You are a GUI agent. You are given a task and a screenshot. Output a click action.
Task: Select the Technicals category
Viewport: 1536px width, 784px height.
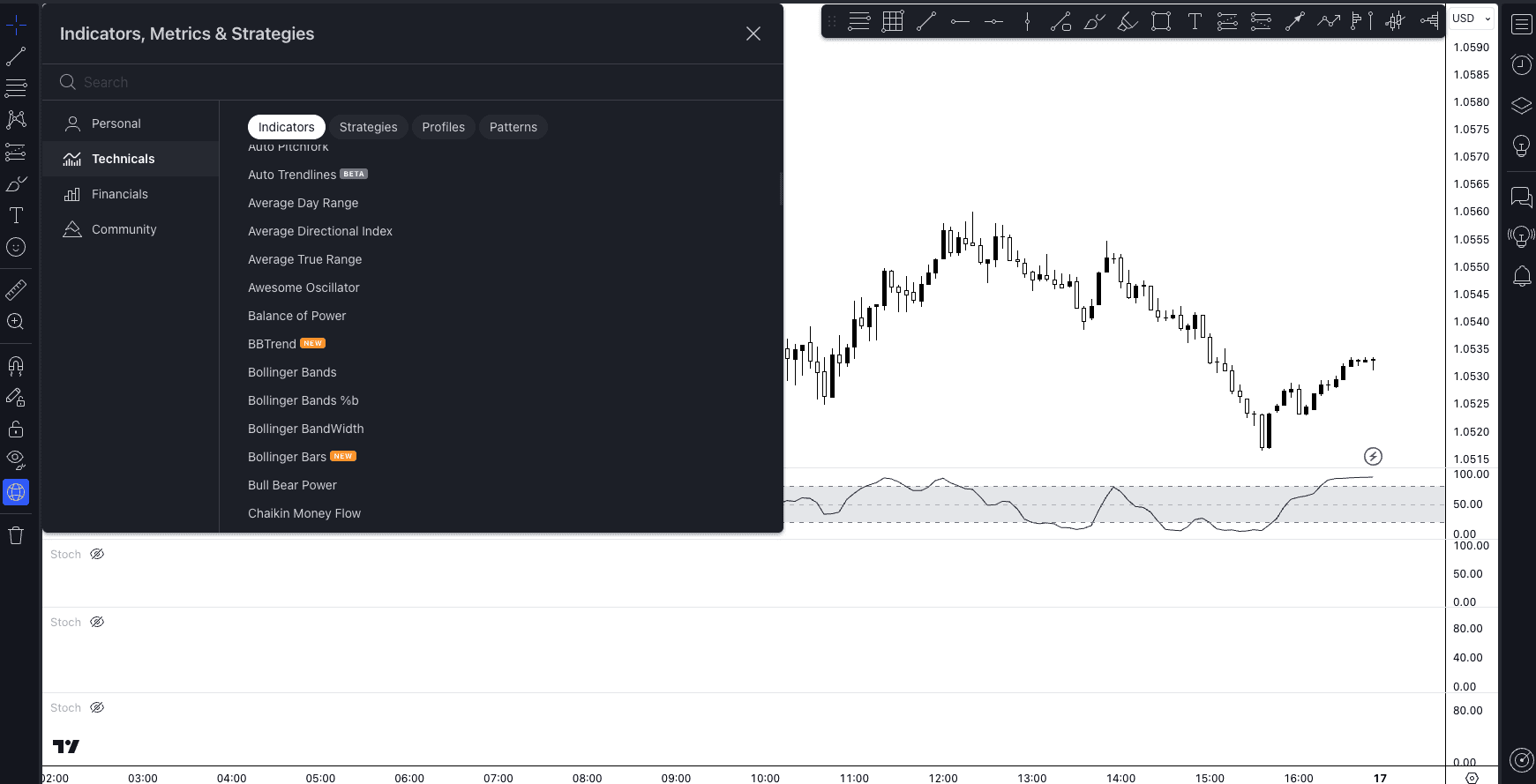coord(131,159)
